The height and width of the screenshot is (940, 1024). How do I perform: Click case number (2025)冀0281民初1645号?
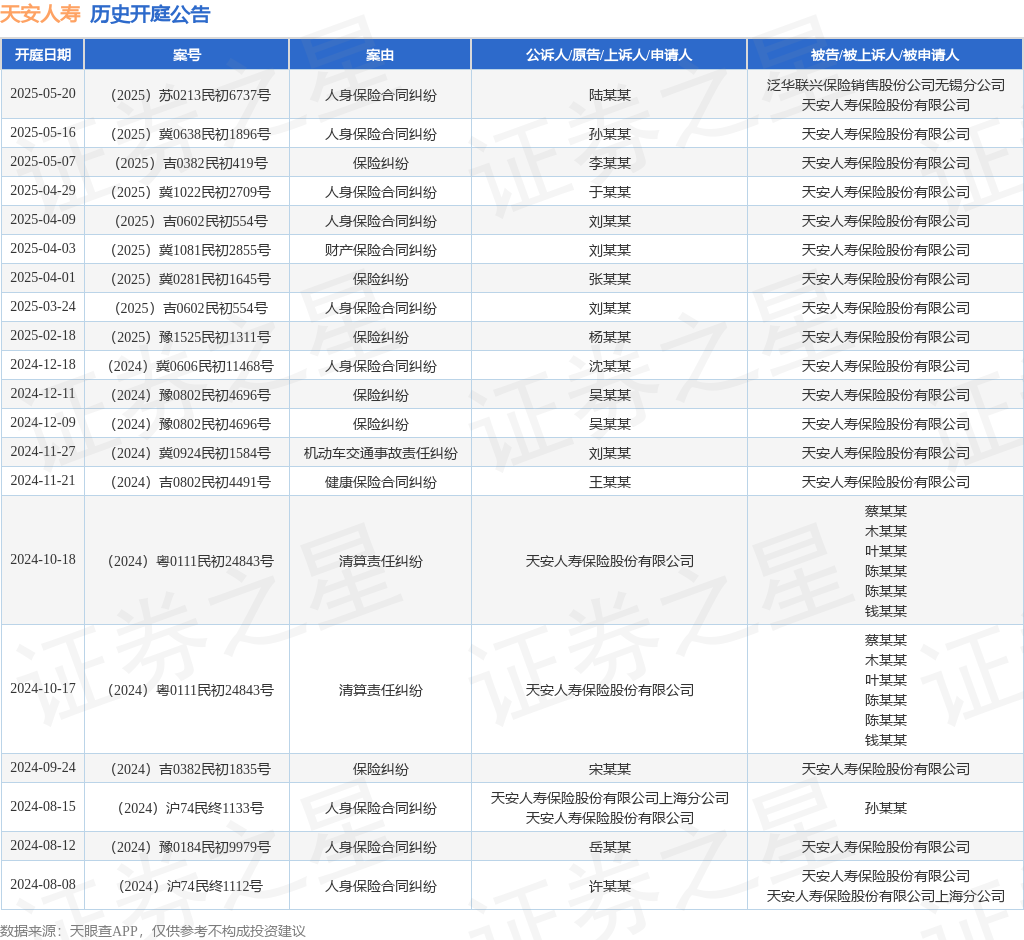[187, 279]
